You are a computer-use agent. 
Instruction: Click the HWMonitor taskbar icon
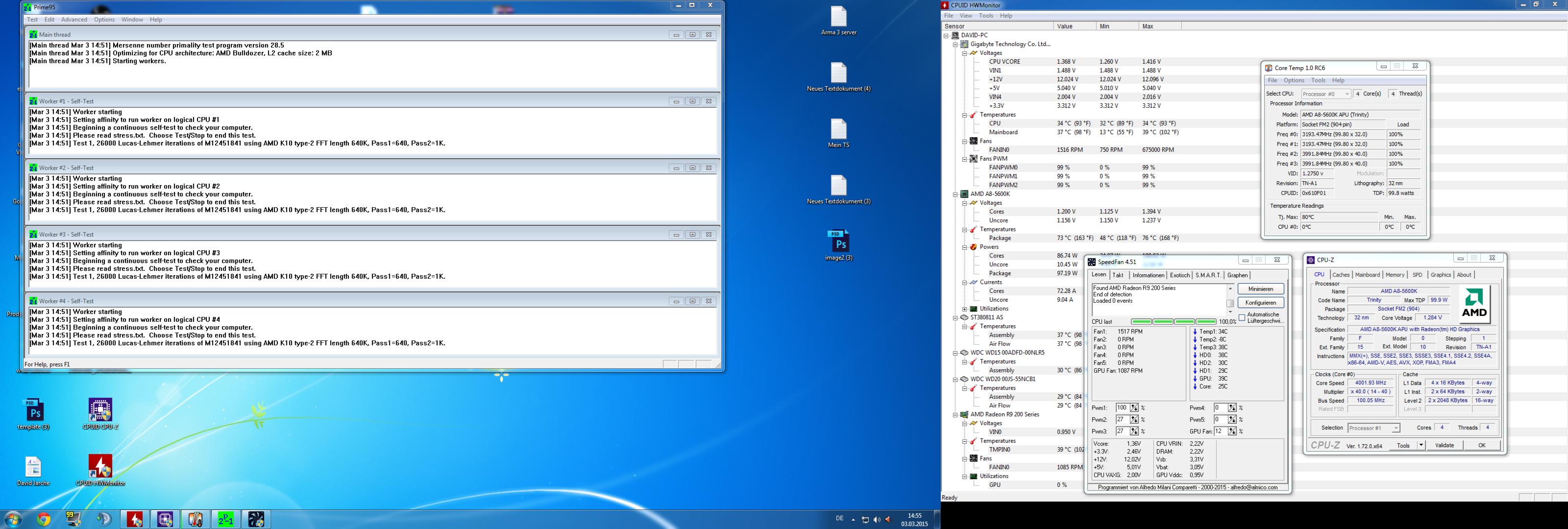point(134,519)
